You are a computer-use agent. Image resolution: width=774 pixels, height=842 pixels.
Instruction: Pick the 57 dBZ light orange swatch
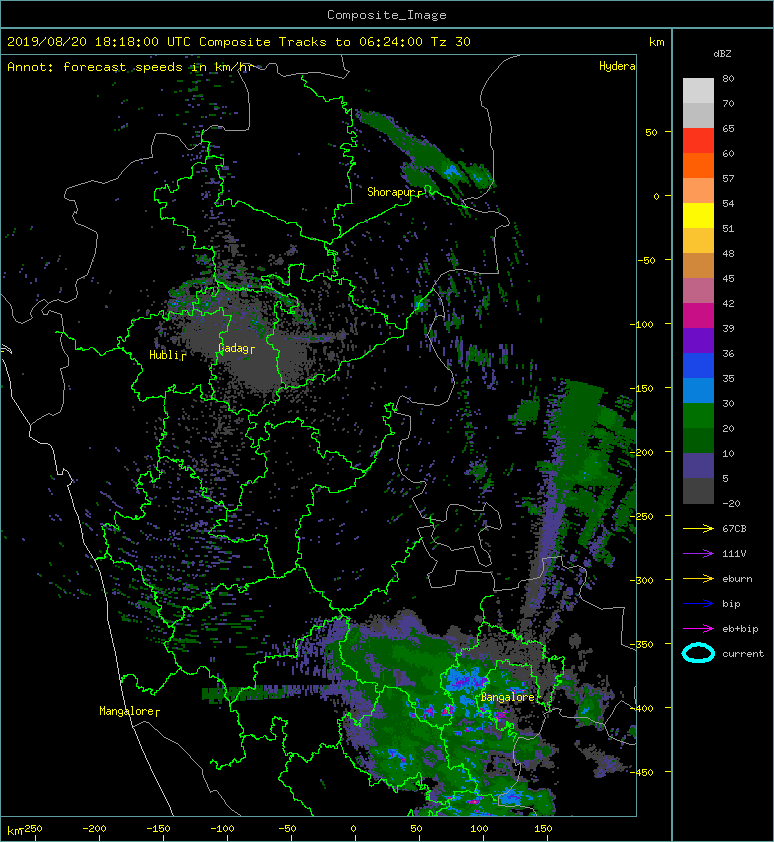point(698,190)
